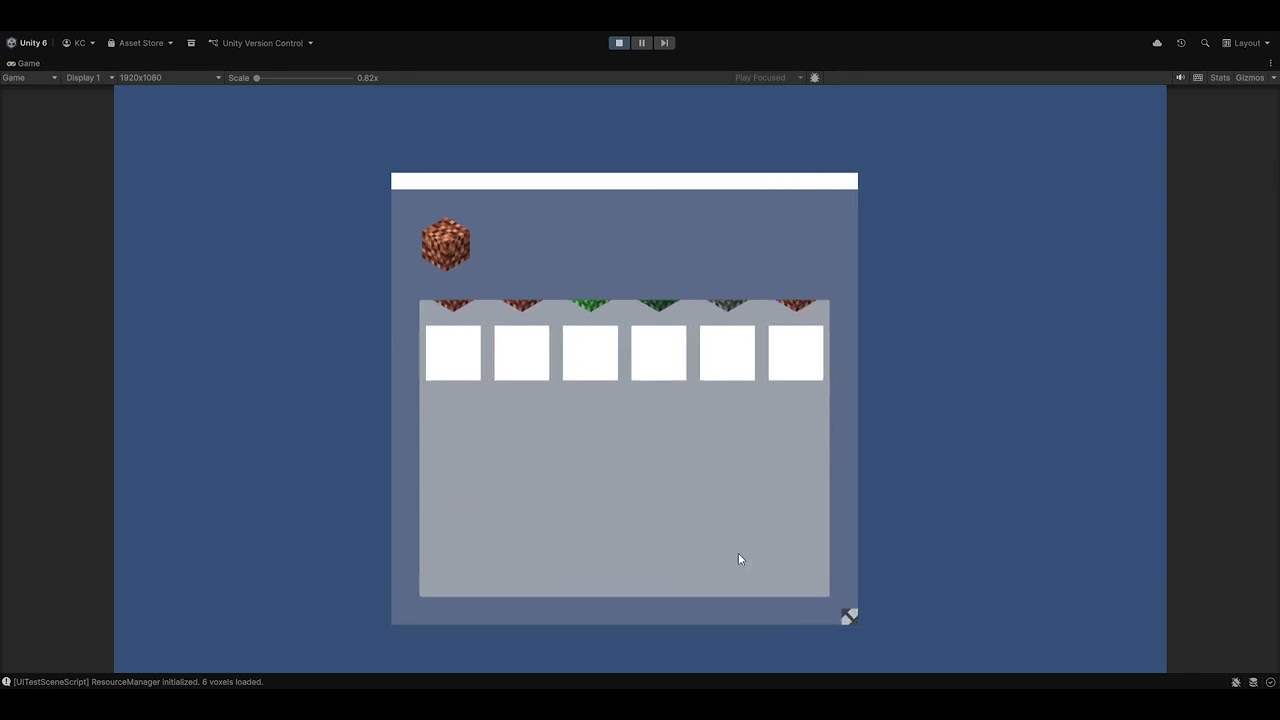Toggle the frame debugger bug icon
The width and height of the screenshot is (1280, 720).
815,78
